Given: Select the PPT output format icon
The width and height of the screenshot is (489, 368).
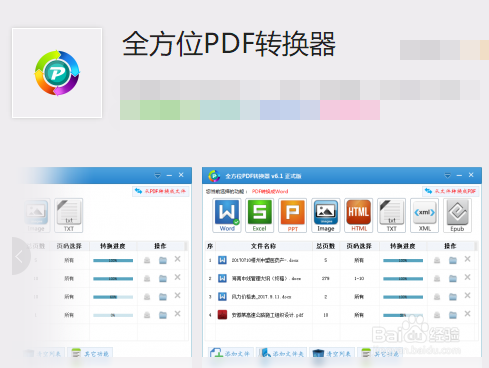Looking at the screenshot, I should (293, 215).
